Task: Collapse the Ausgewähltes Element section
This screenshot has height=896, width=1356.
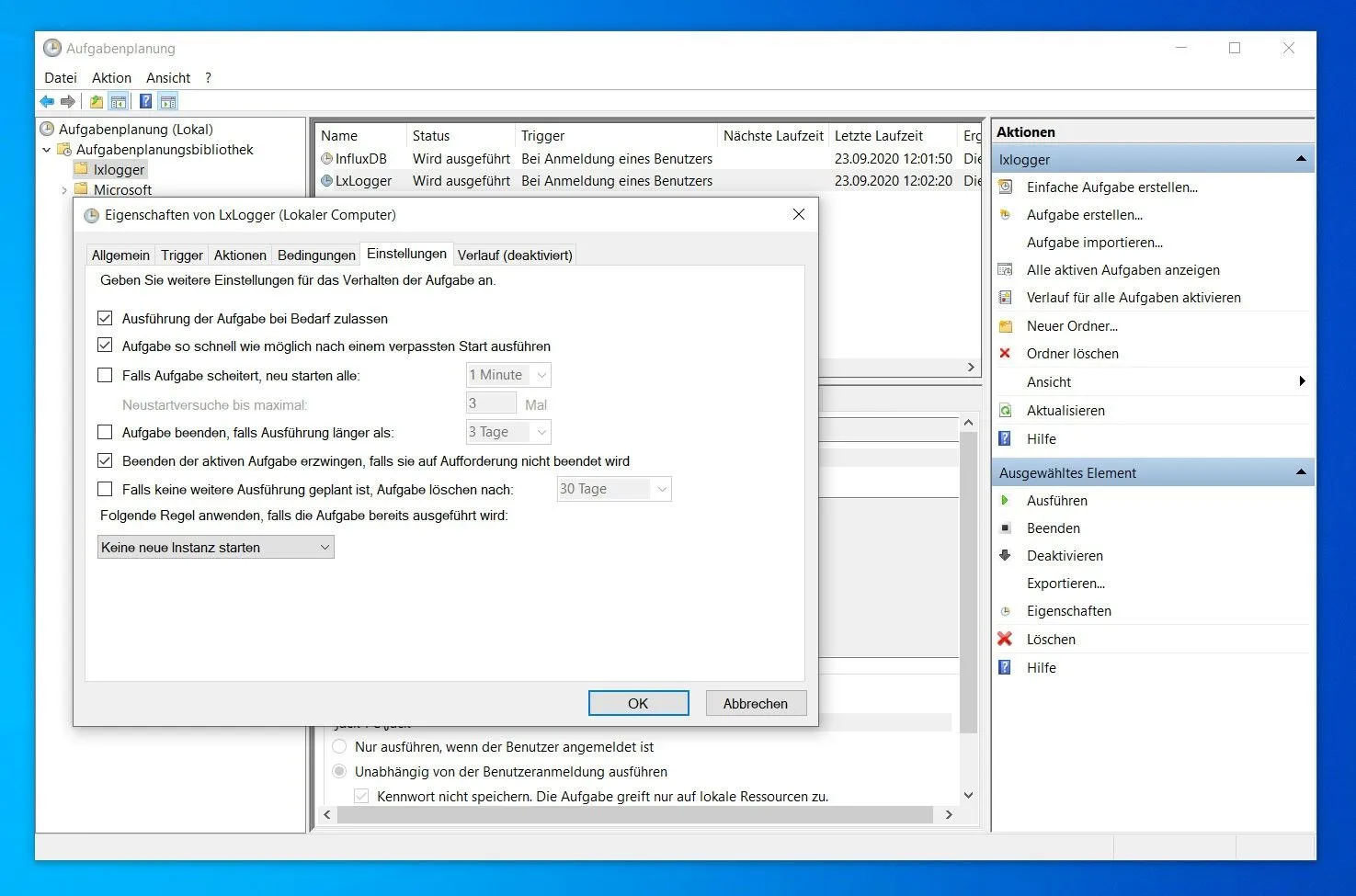Action: coord(1301,472)
